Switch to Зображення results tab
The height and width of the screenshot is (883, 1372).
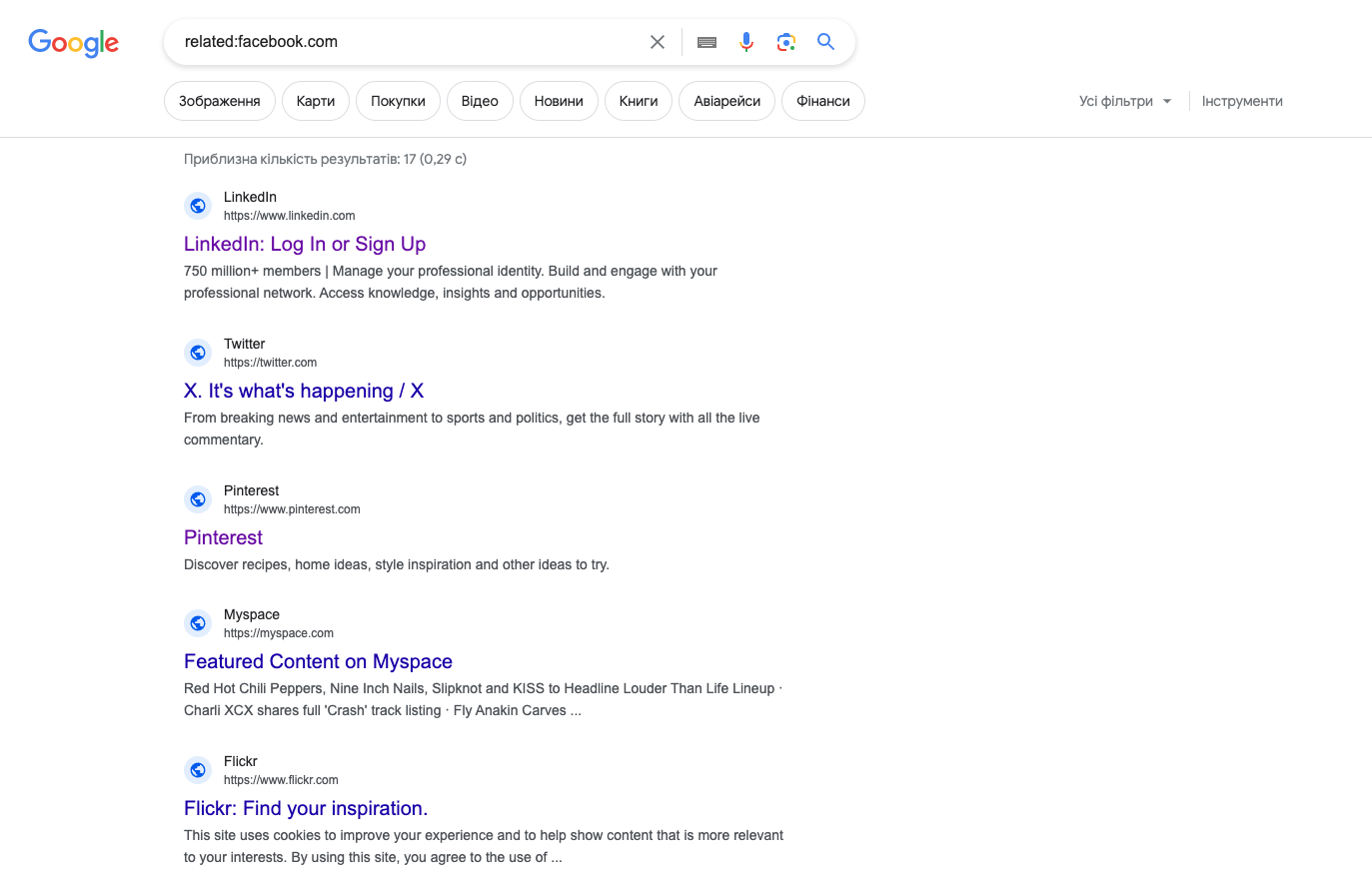coord(220,101)
